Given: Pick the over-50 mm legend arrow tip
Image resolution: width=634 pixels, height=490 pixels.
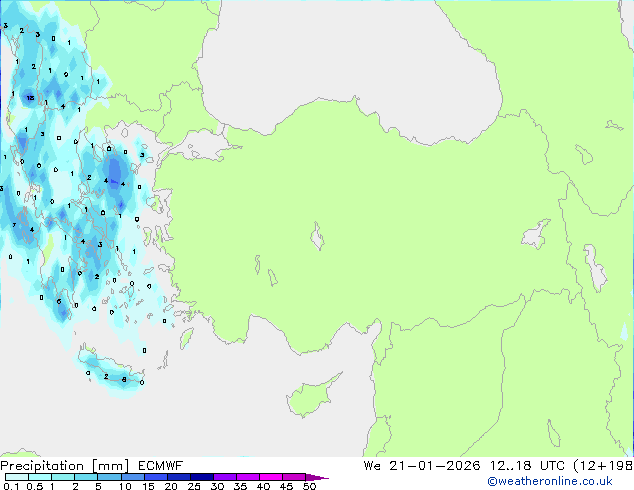Looking at the screenshot, I should click(x=317, y=477).
